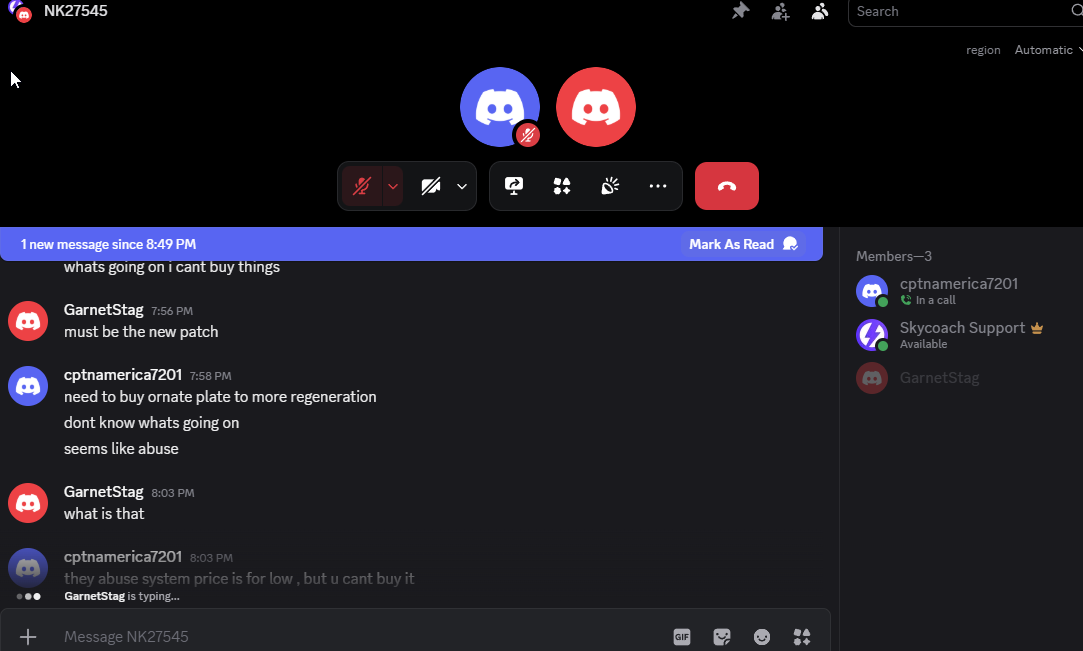Open the GIF picker

682,637
